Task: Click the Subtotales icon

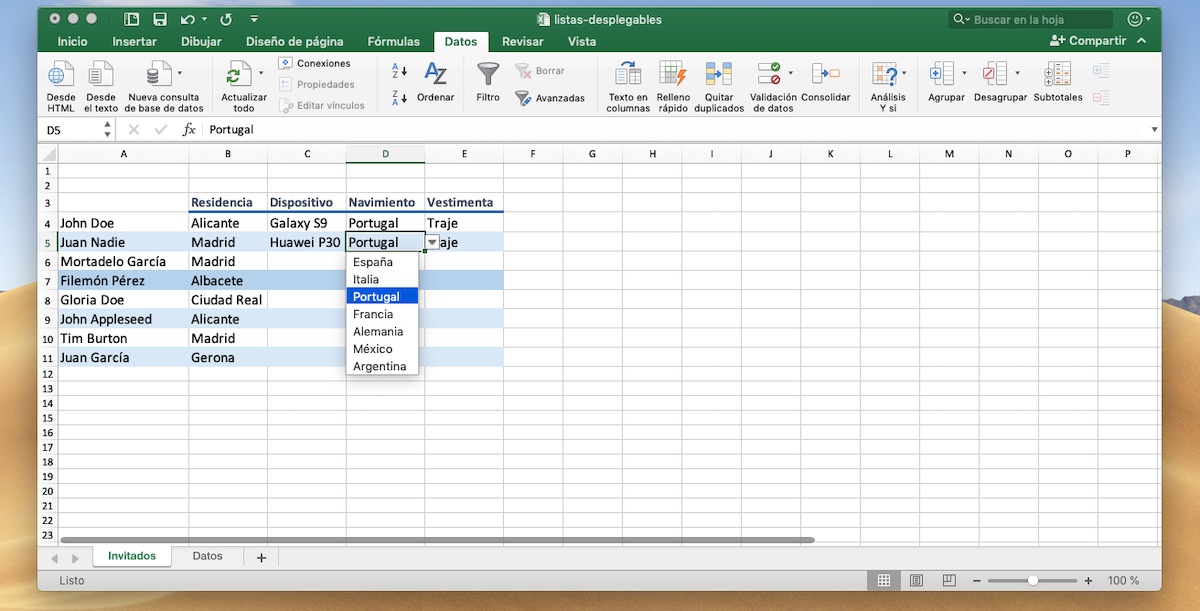Action: (x=1057, y=75)
